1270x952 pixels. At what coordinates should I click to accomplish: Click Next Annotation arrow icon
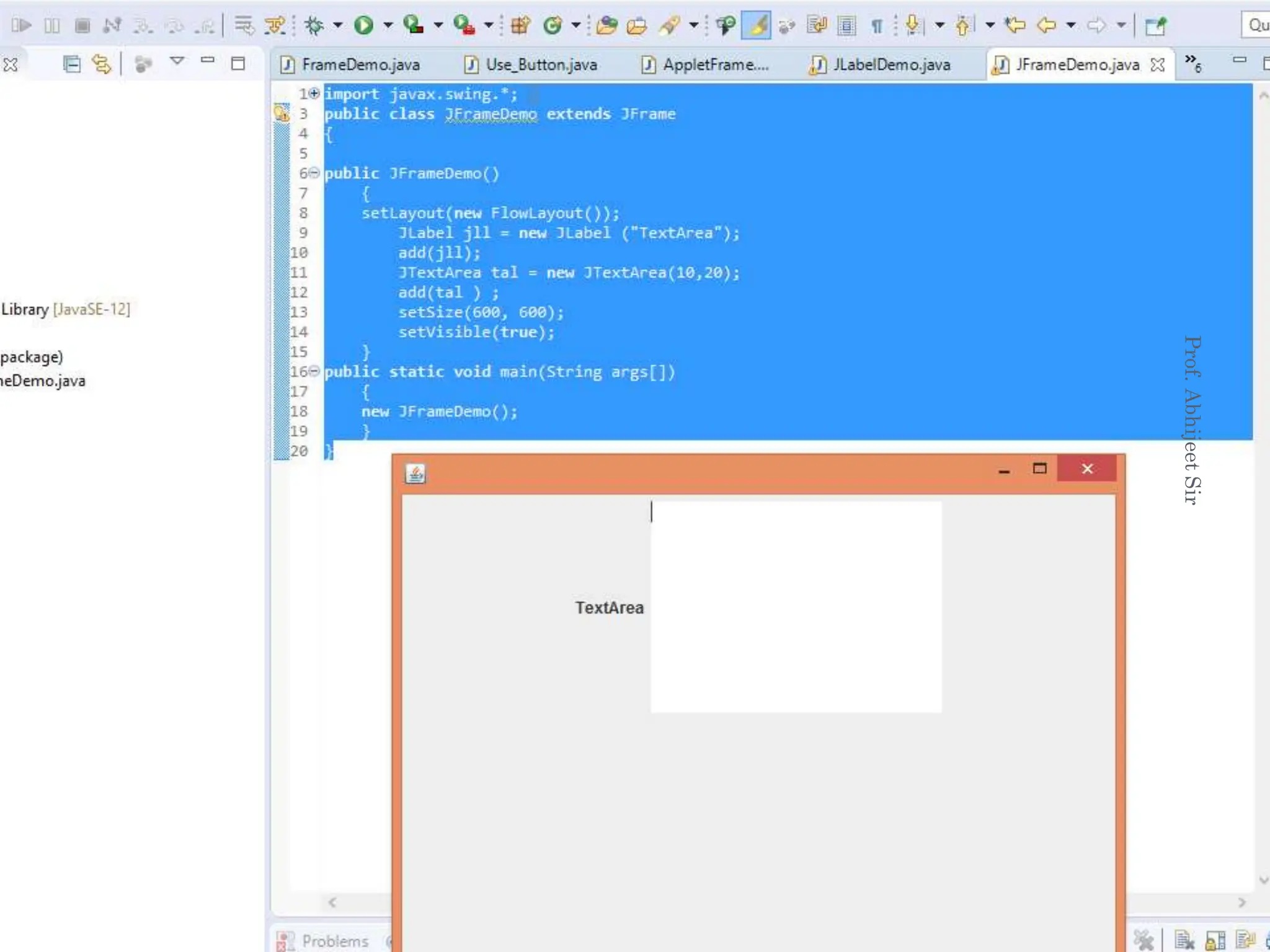point(913,25)
